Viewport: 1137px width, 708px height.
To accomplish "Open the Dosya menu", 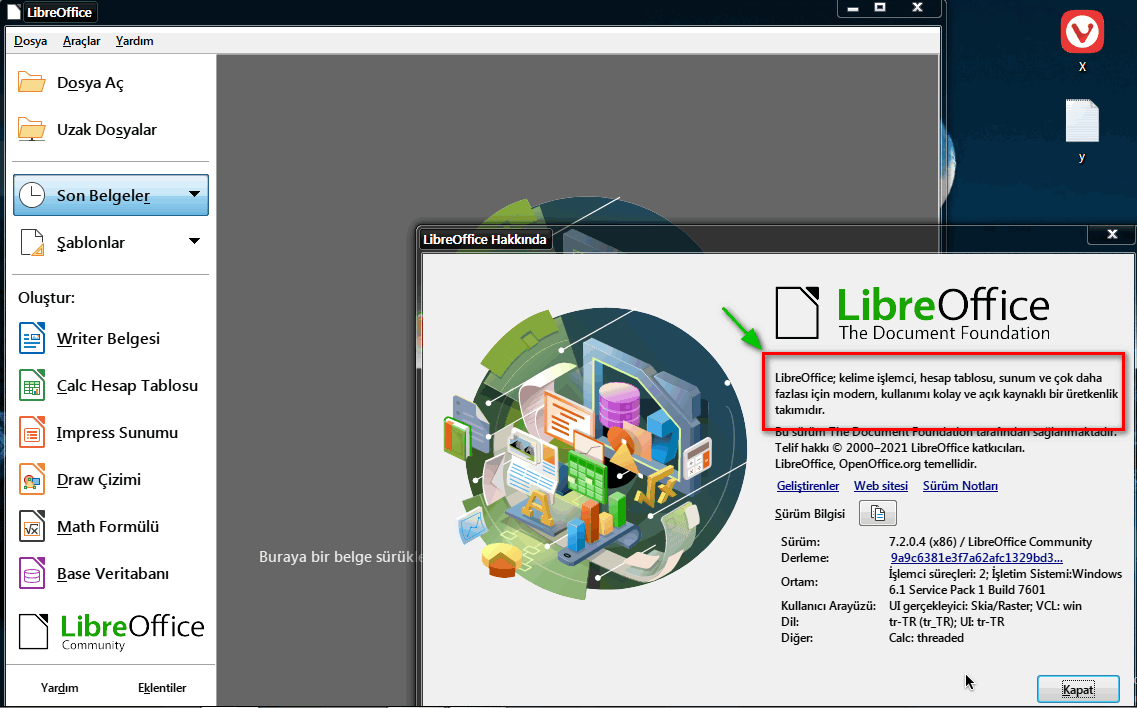I will [x=30, y=41].
